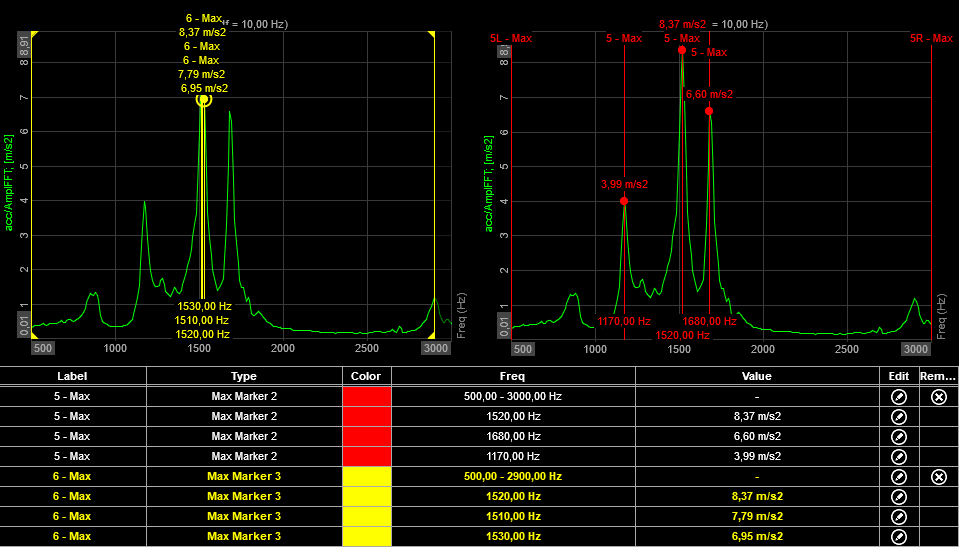Click the 5R - Max cursor label
959x547 pixels.
[931, 39]
